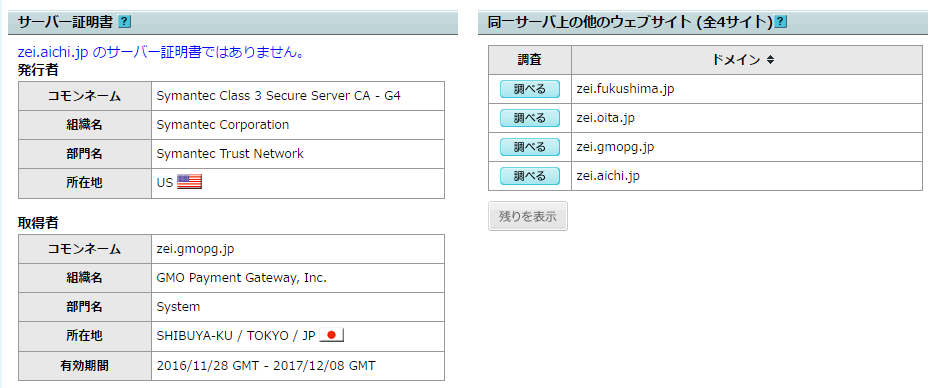Select SHIBUYA-KU / TOKYO / JP text

point(236,336)
